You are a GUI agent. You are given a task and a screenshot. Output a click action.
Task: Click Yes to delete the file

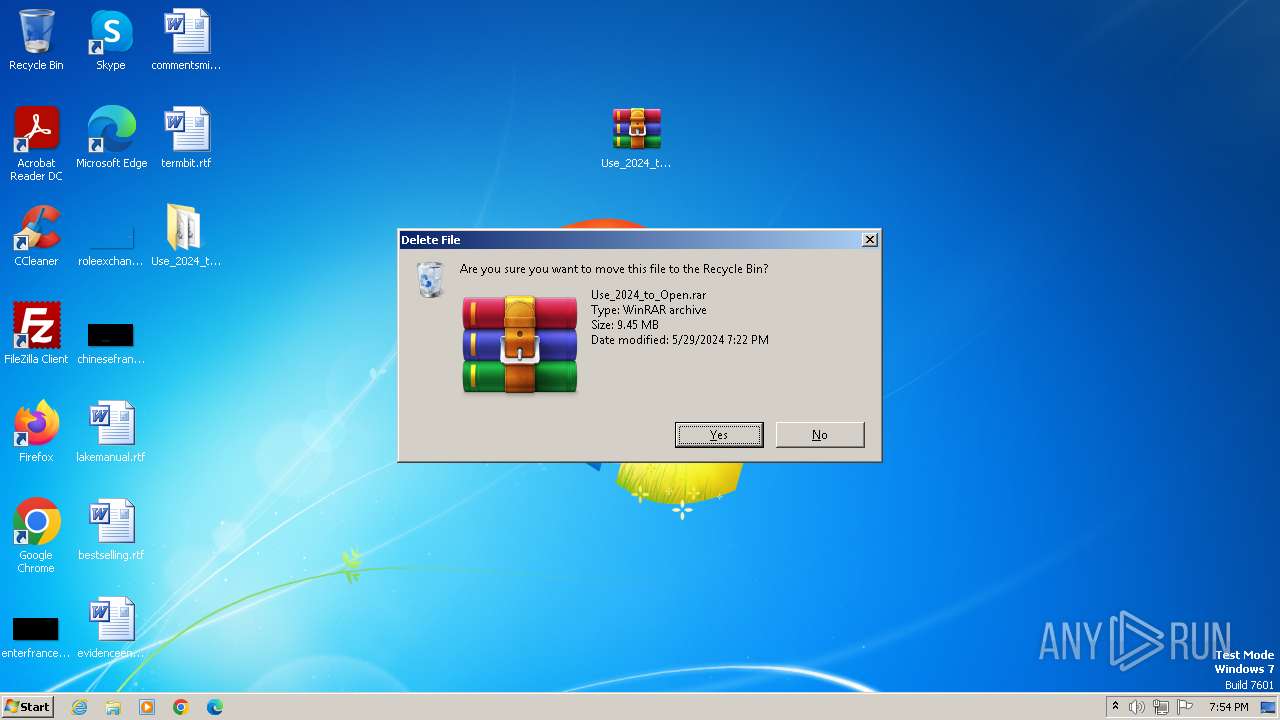719,435
